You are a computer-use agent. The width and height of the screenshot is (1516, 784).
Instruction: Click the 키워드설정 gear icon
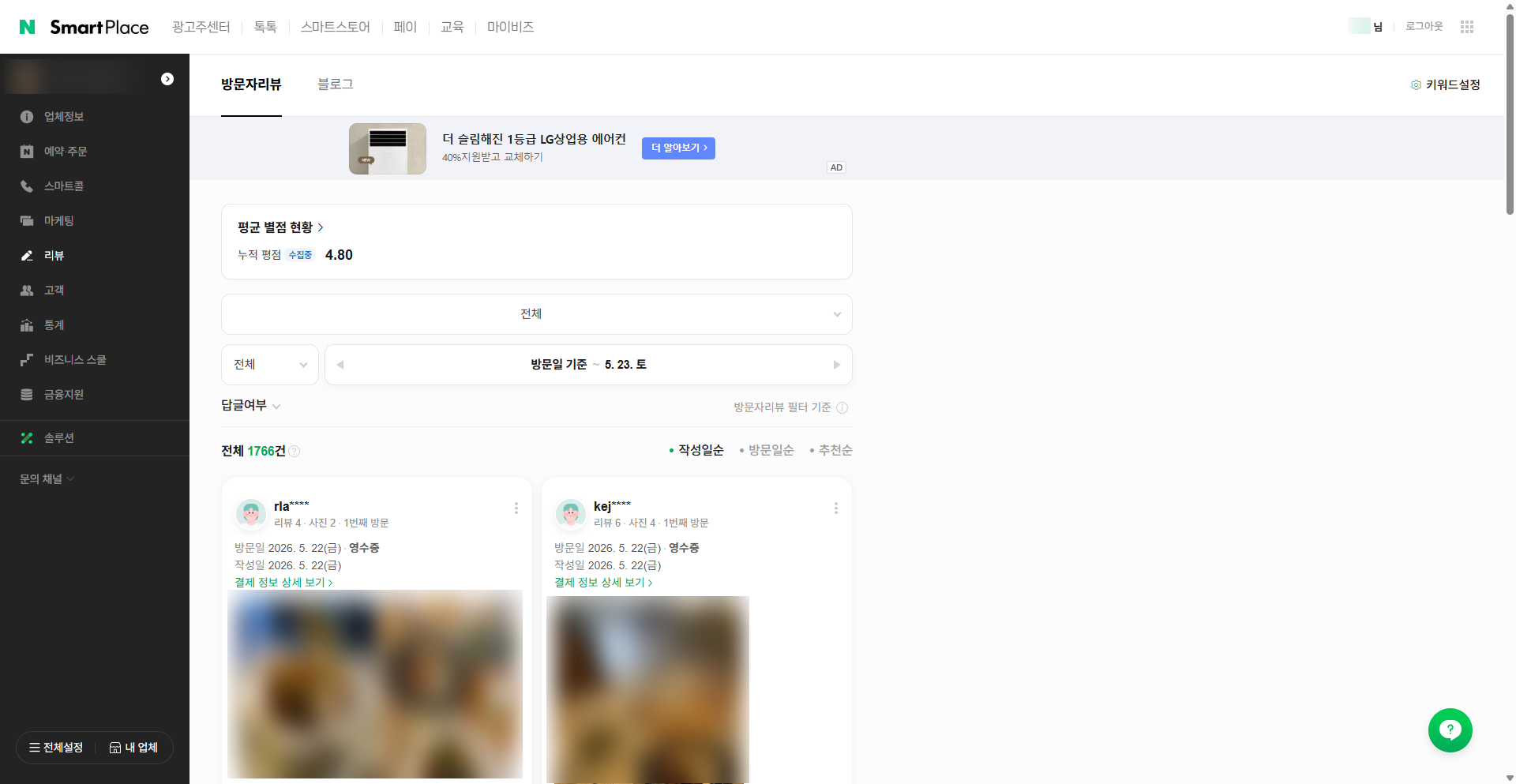click(1416, 84)
